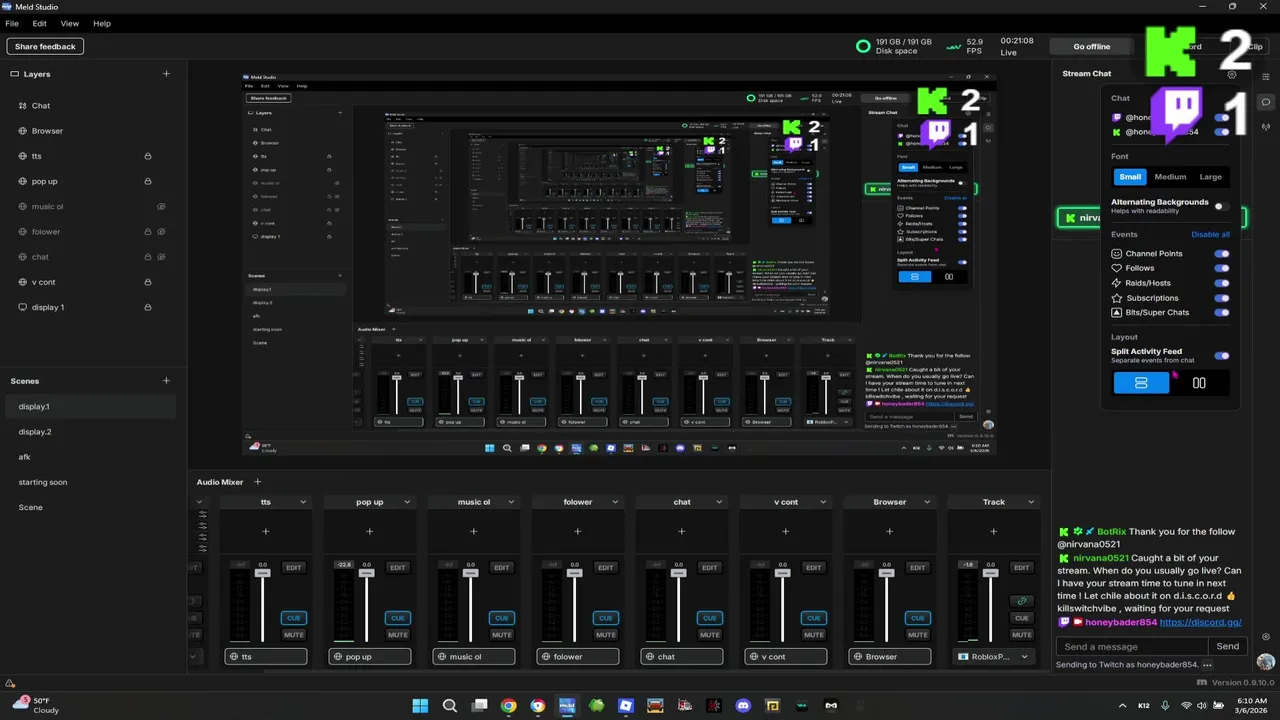
Task: Toggle Channel Points events switch
Action: point(1222,254)
